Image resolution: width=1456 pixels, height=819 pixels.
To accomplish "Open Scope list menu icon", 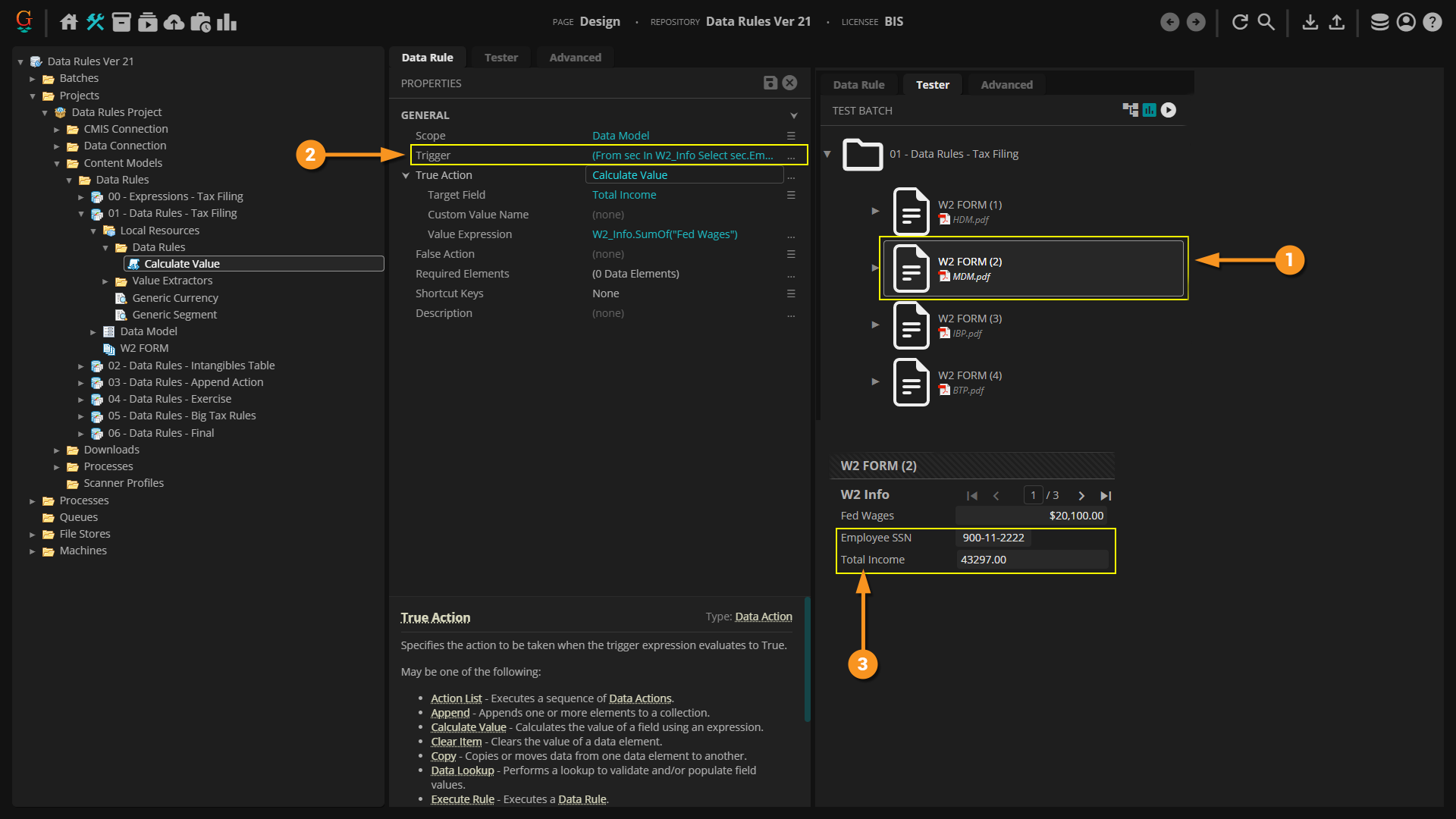I will coord(791,136).
